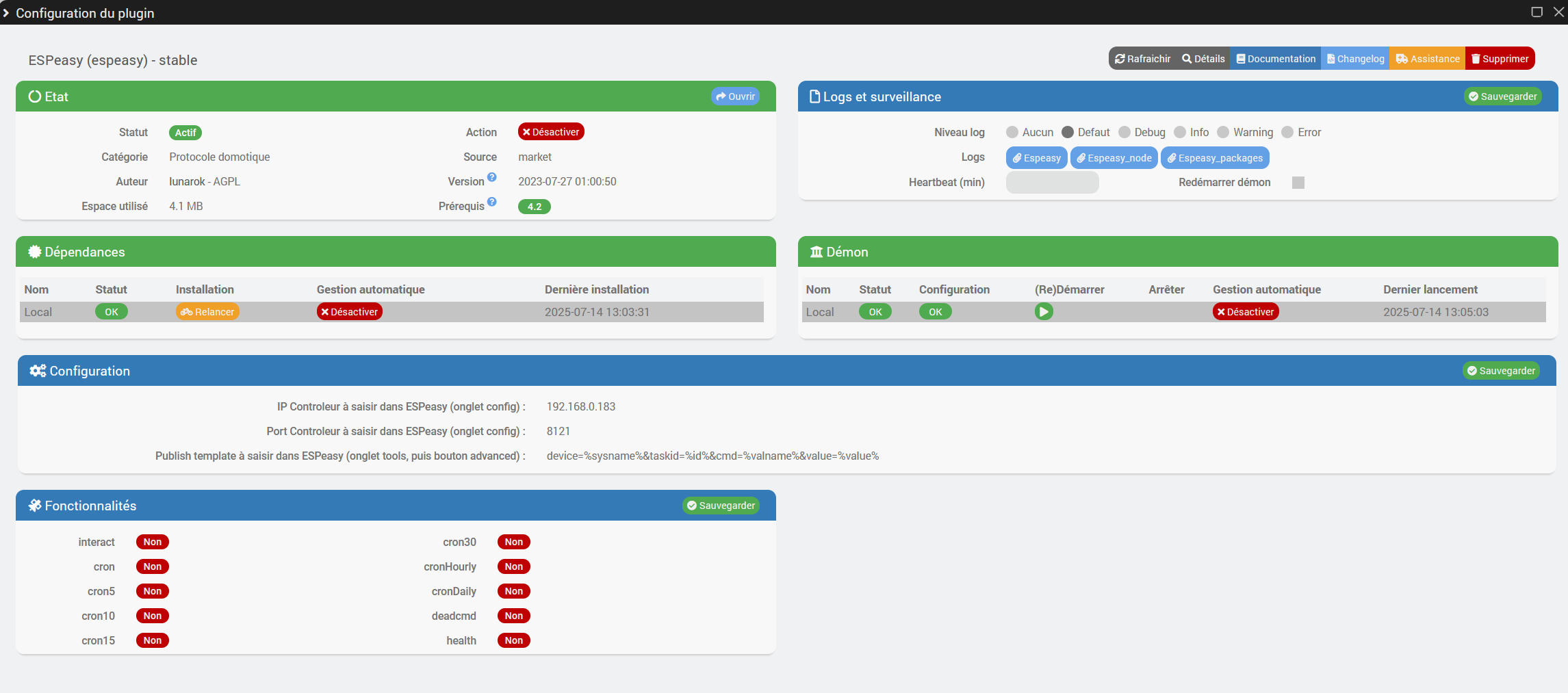The width and height of the screenshot is (1568, 693).
Task: View the plugin Changelog
Action: click(1355, 59)
